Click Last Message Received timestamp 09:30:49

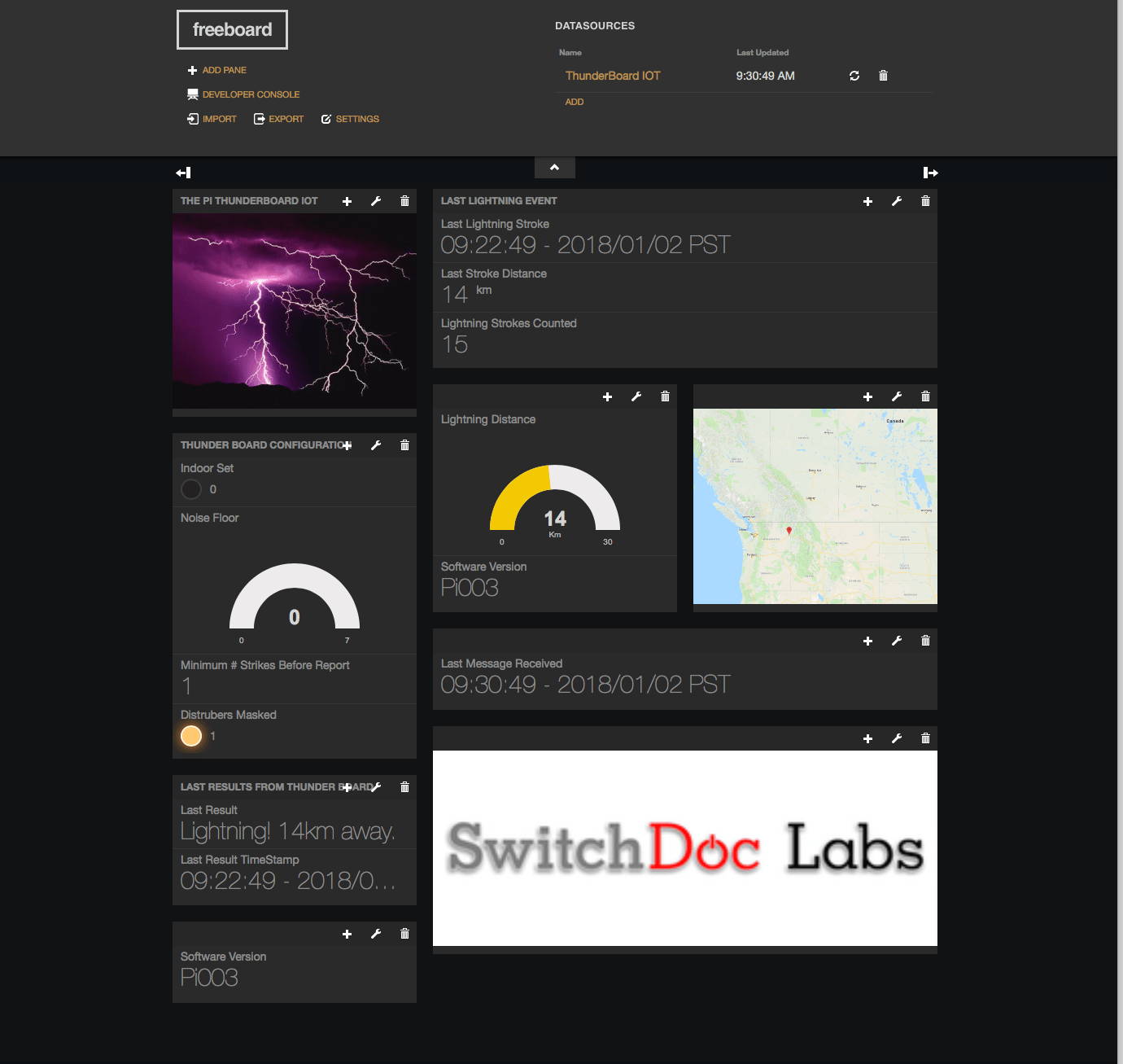pyautogui.click(x=585, y=685)
